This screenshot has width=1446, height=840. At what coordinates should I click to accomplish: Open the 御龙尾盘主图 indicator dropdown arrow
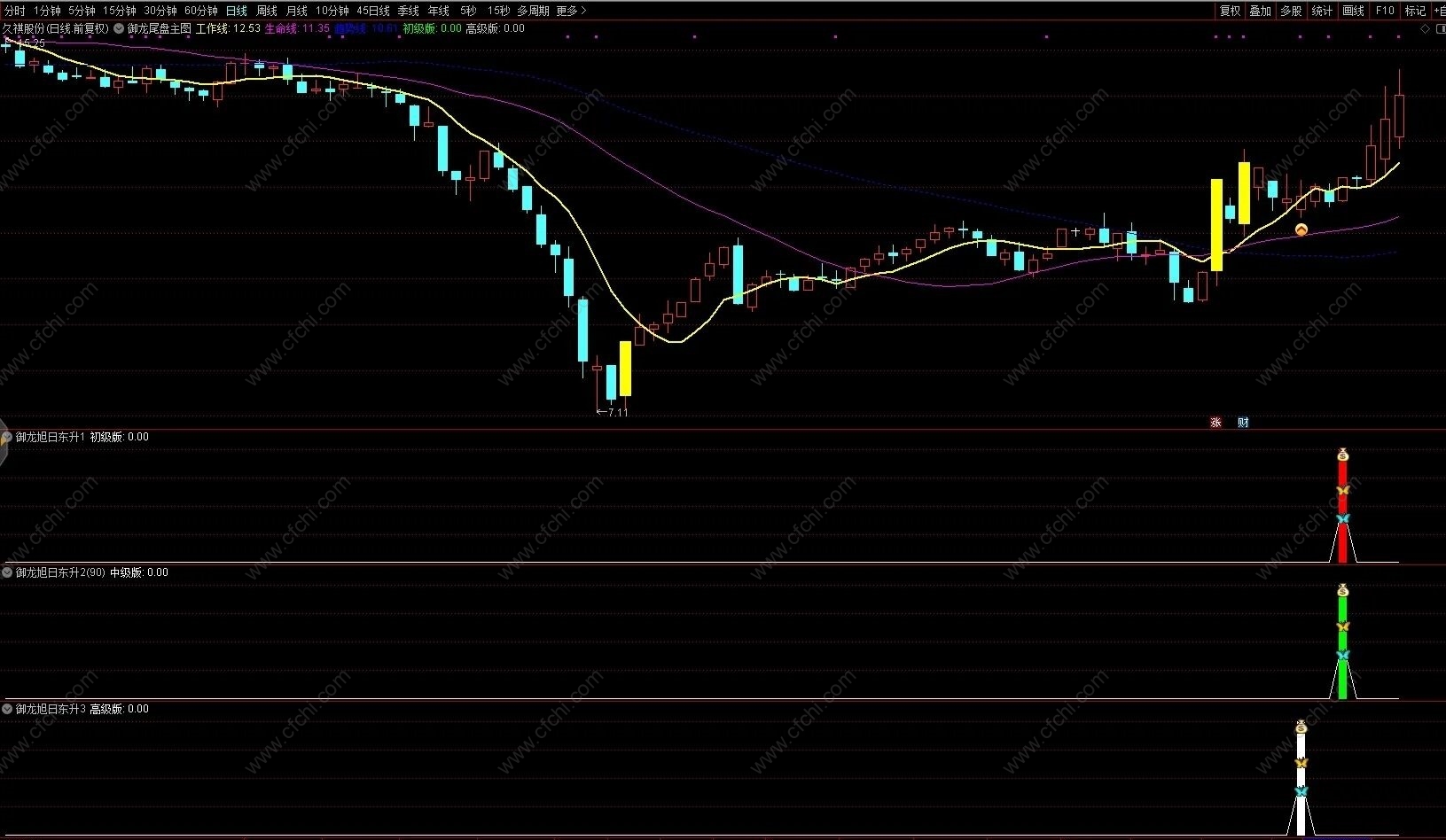[119, 28]
